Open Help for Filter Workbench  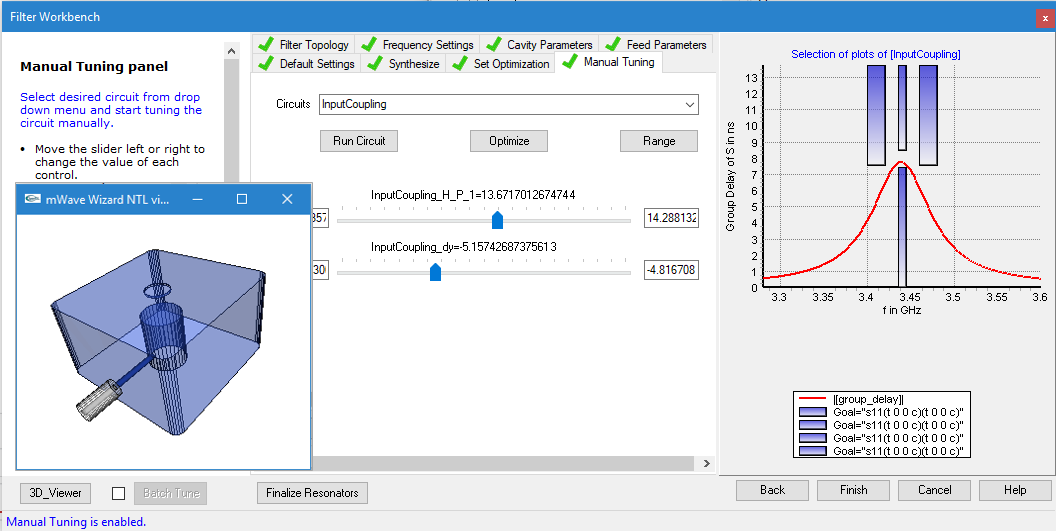[x=1015, y=490]
